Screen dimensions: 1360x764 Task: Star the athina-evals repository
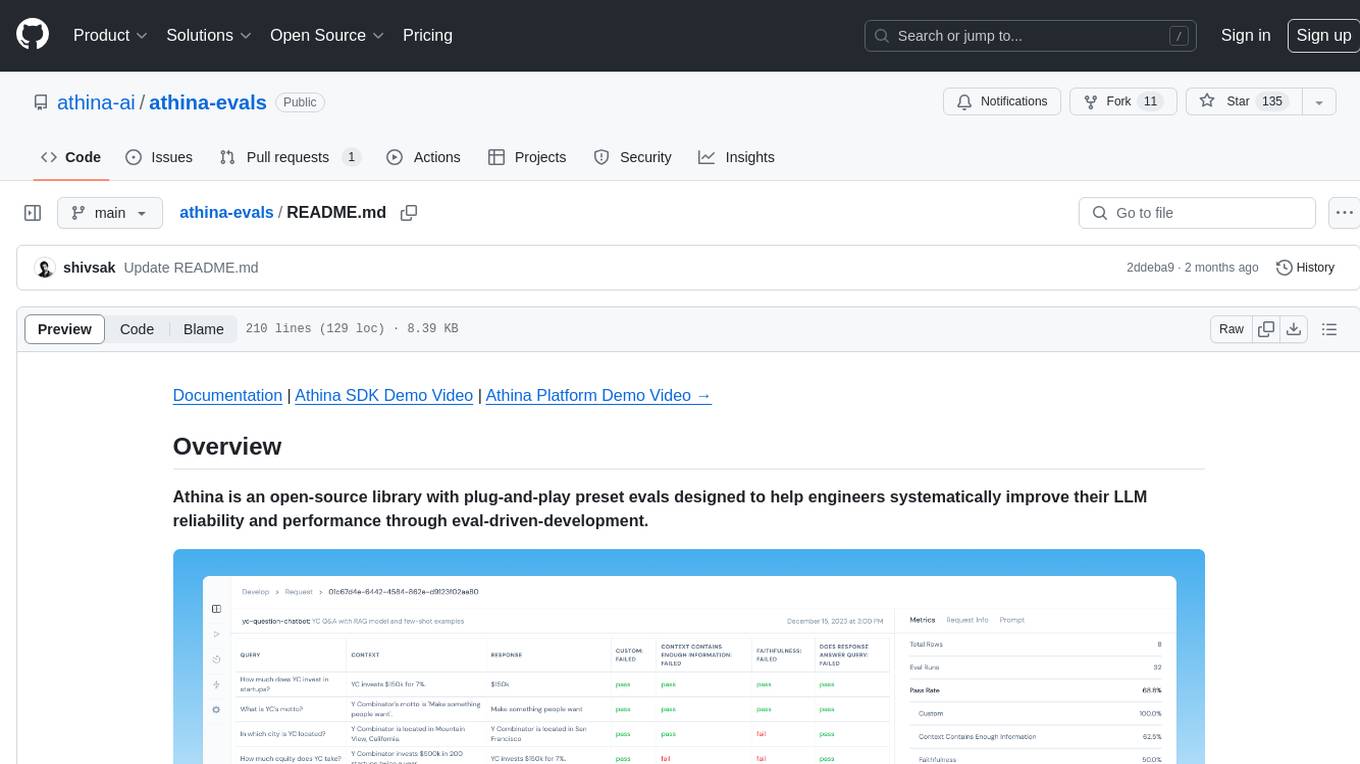point(1243,102)
